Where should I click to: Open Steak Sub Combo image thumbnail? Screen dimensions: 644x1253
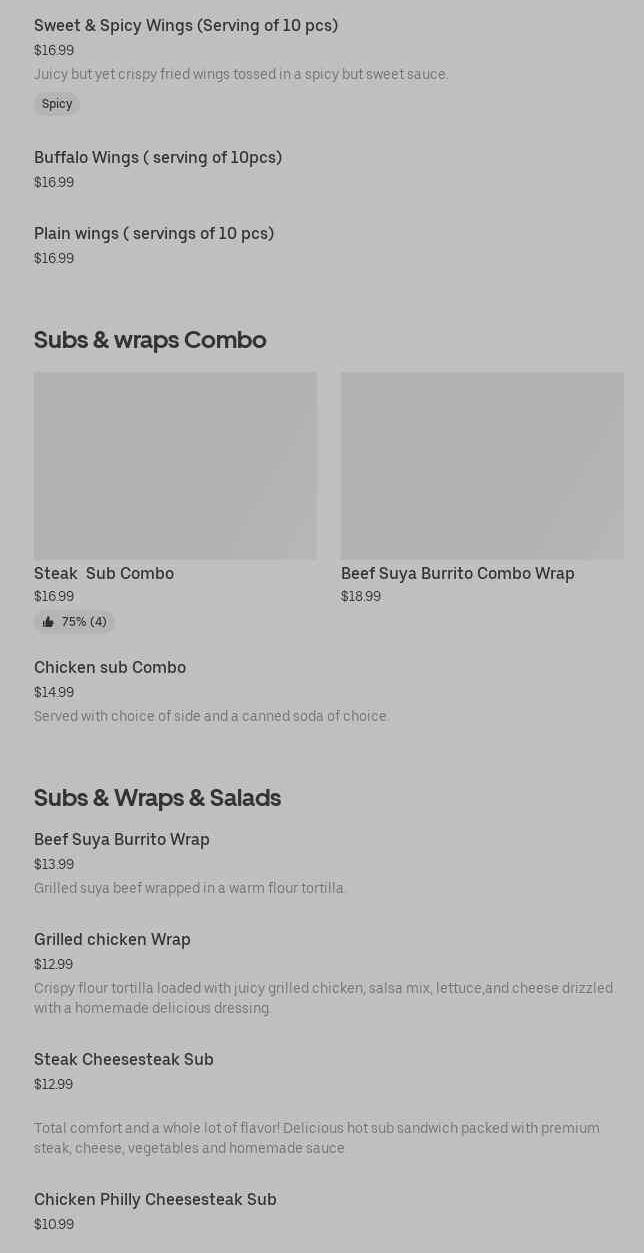click(175, 466)
